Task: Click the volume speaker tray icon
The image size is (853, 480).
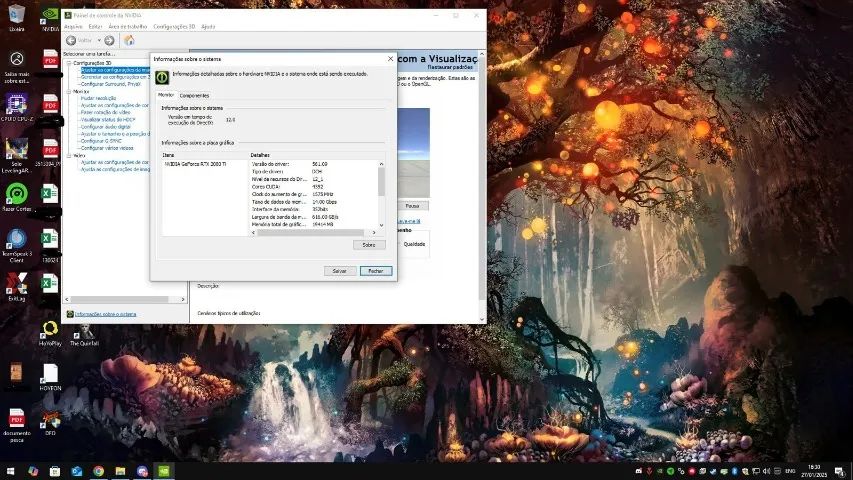Action: (x=767, y=471)
